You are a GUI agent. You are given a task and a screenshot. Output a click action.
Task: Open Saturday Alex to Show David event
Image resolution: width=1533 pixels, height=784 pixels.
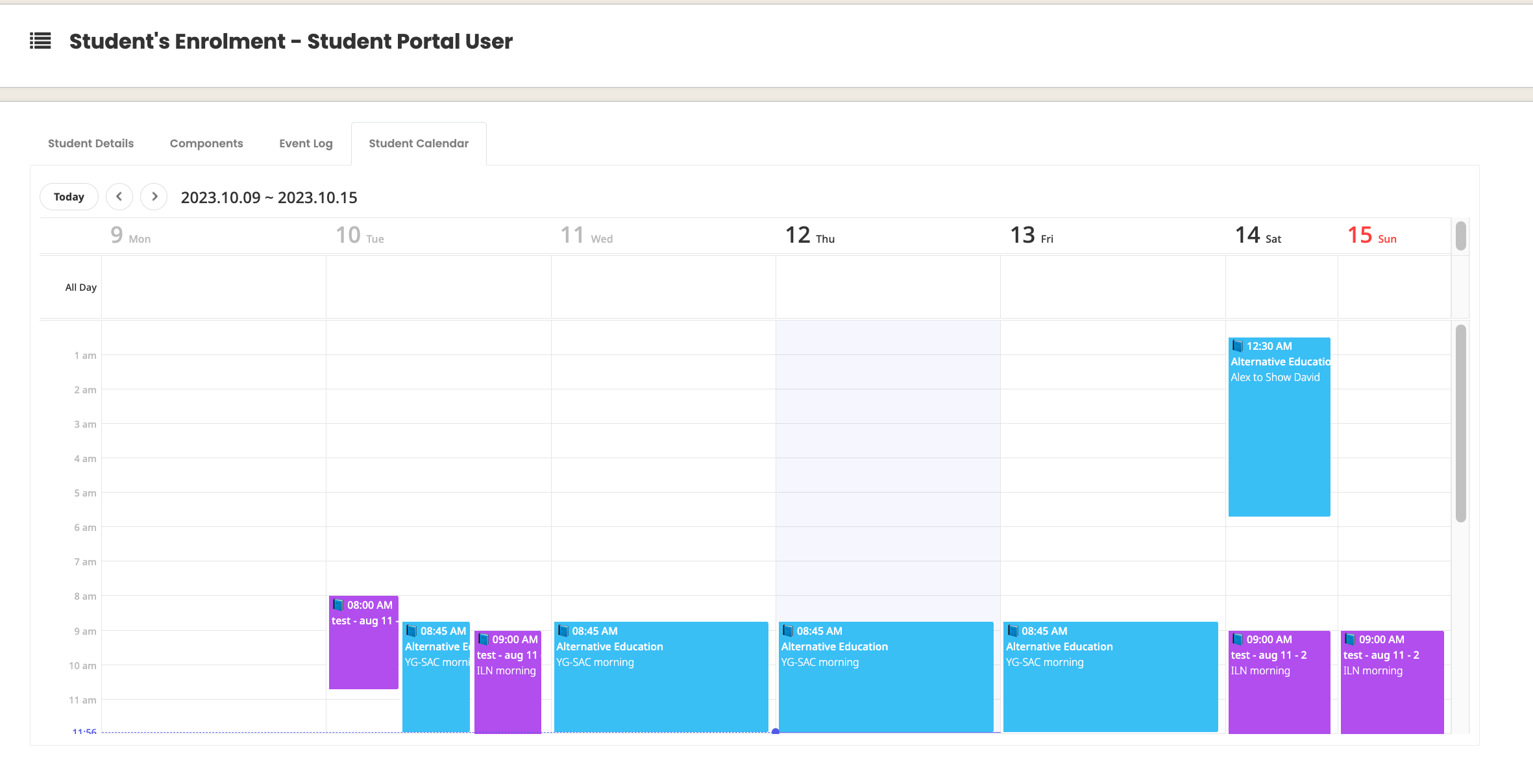(1279, 427)
